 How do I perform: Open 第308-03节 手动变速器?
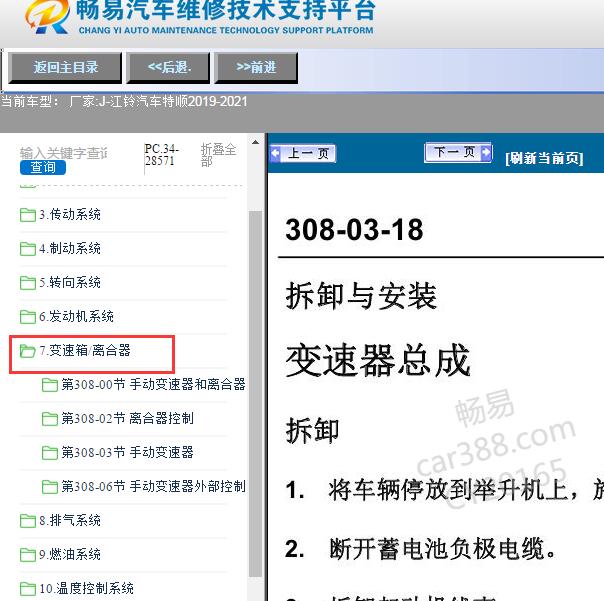point(128,453)
